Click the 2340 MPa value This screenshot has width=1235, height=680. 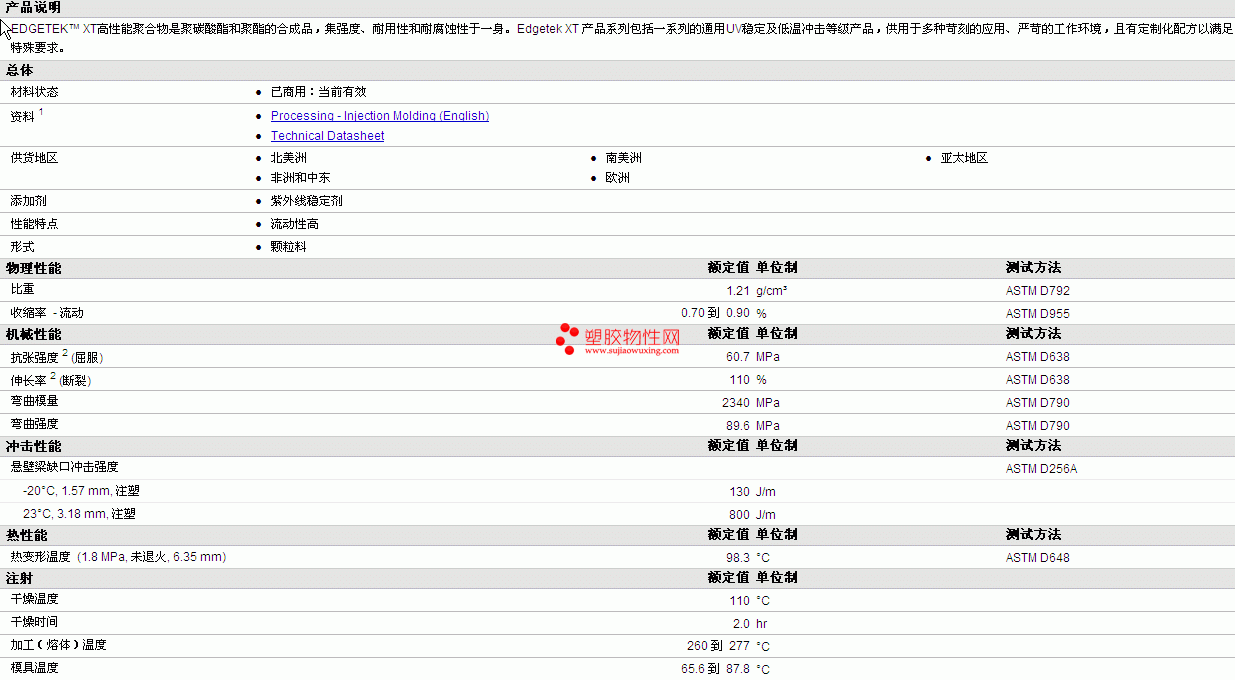(x=751, y=403)
